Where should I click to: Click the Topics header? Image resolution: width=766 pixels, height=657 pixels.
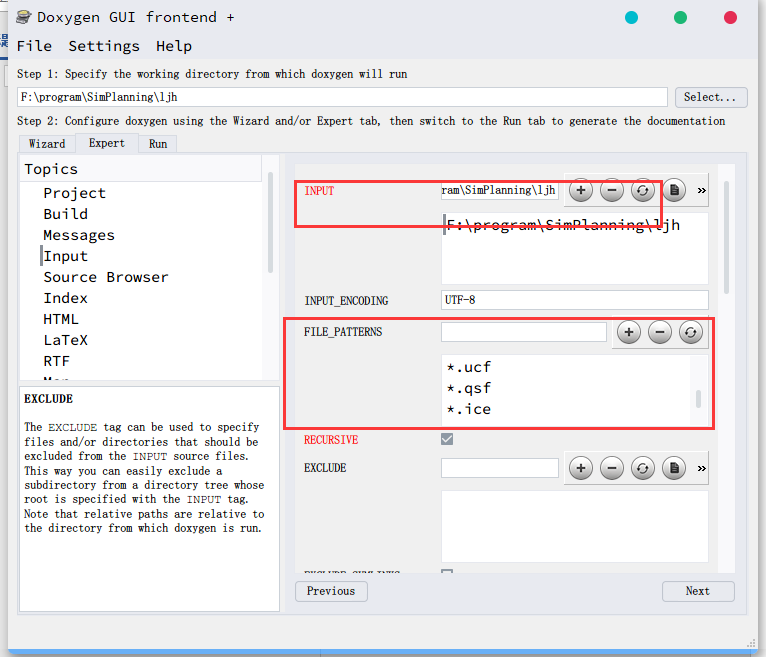click(x=141, y=169)
